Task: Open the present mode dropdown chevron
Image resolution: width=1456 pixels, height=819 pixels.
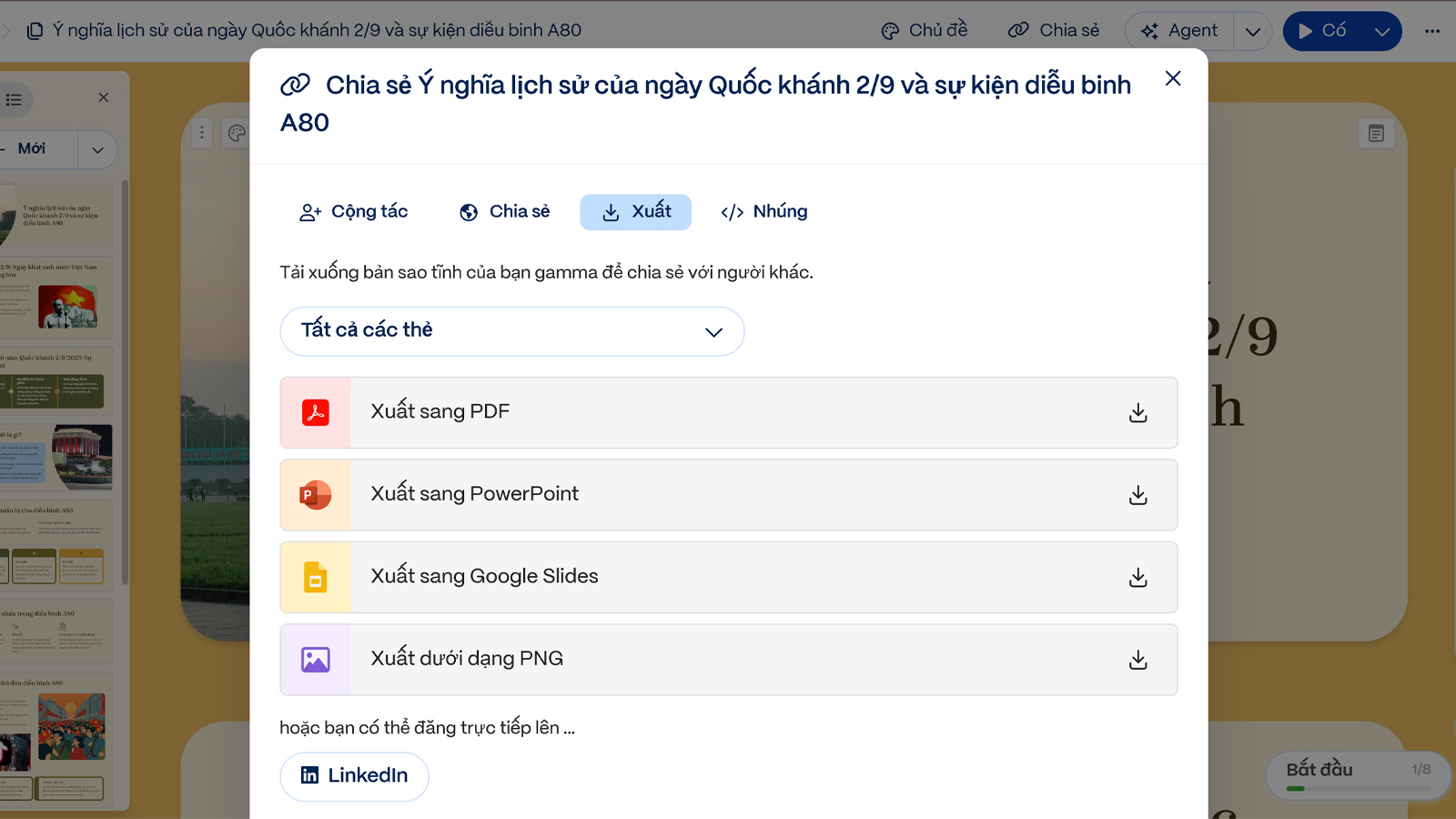Action: pos(1381,32)
